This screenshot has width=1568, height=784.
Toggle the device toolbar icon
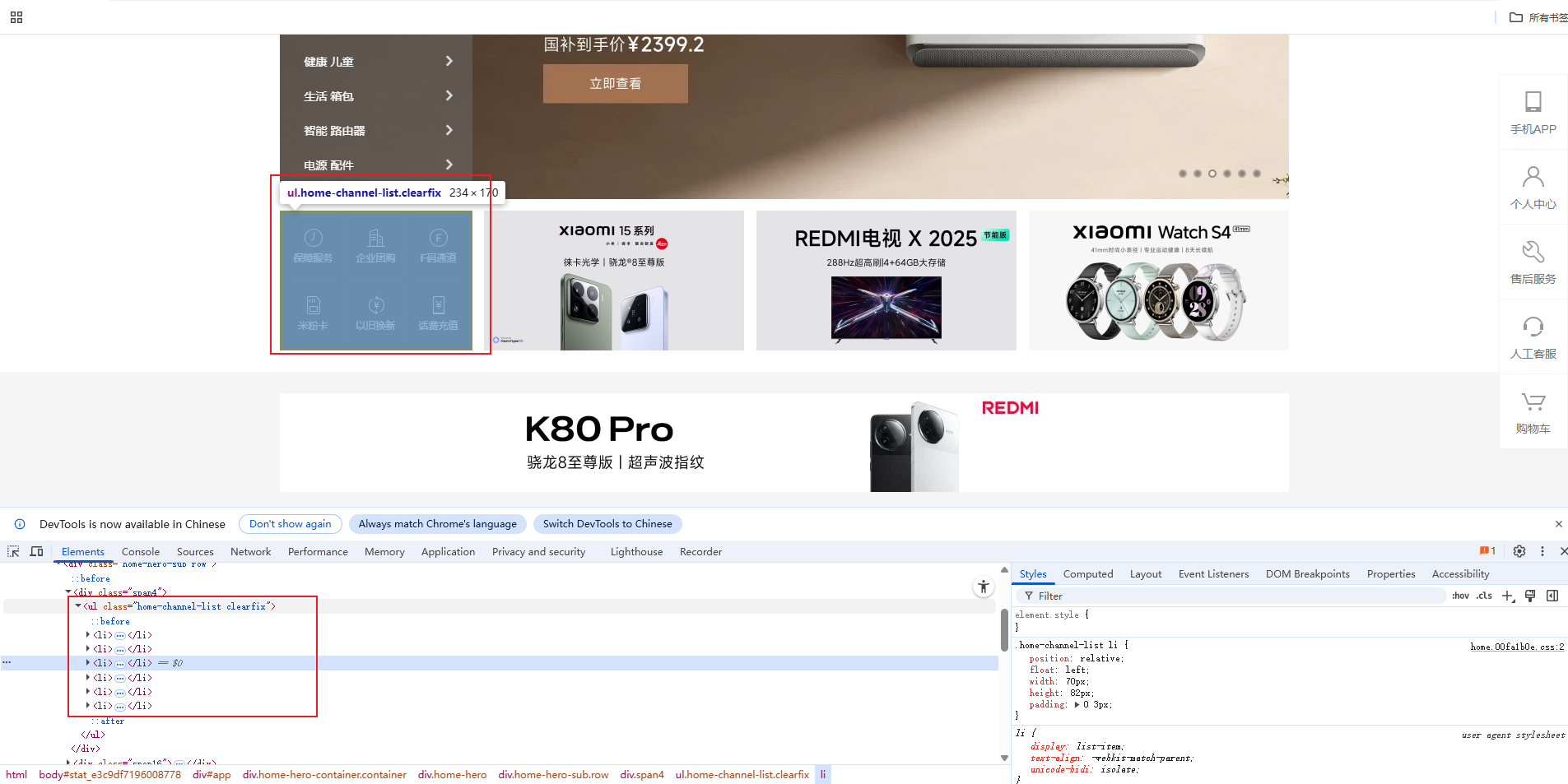tap(36, 551)
